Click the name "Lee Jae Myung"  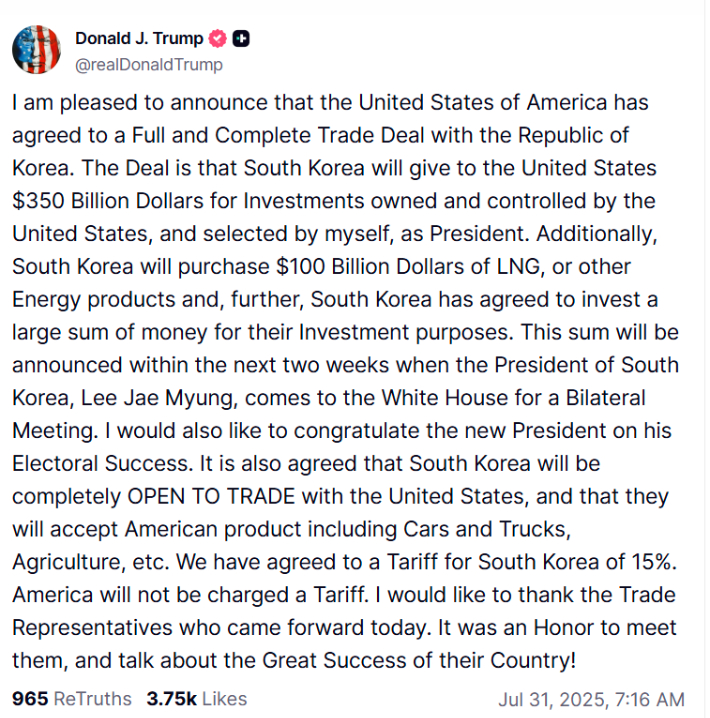tap(172, 398)
